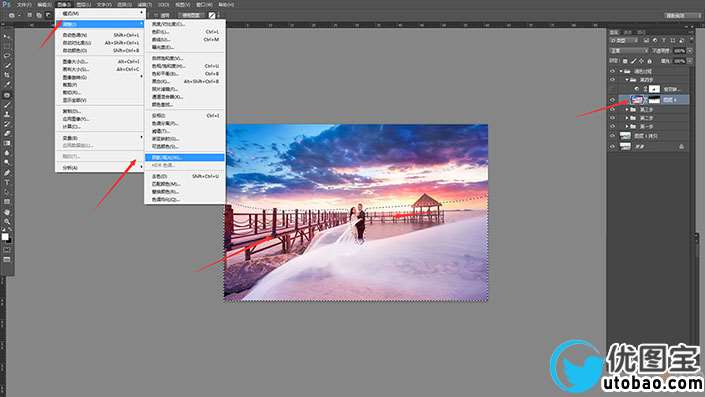Select the Lasso tool

point(7,56)
